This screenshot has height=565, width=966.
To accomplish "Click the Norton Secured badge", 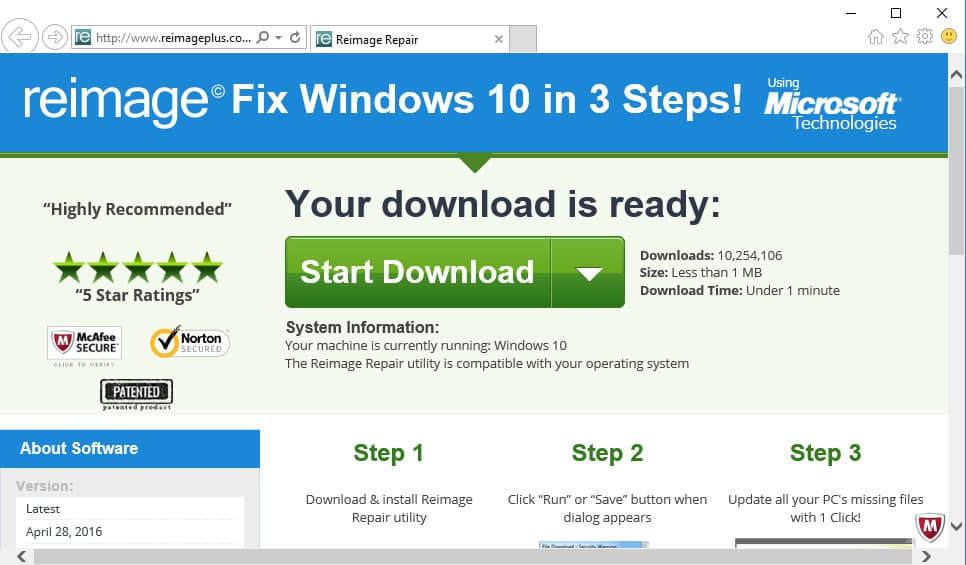I will point(190,342).
